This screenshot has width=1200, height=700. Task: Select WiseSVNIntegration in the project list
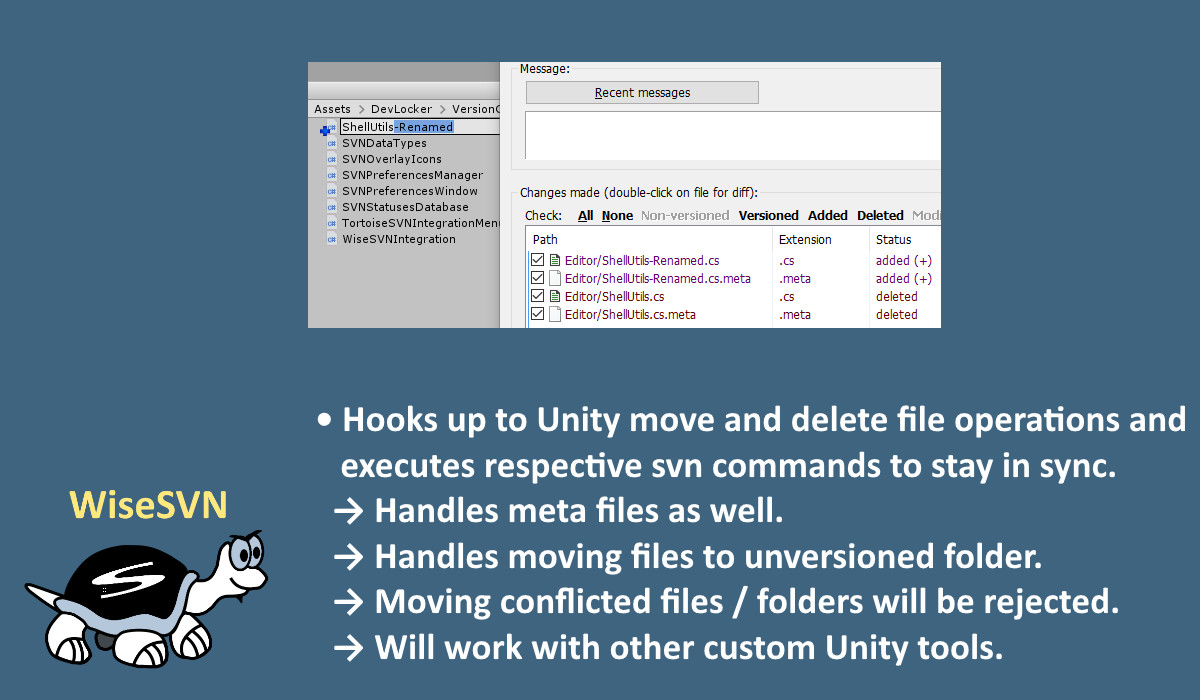click(399, 239)
